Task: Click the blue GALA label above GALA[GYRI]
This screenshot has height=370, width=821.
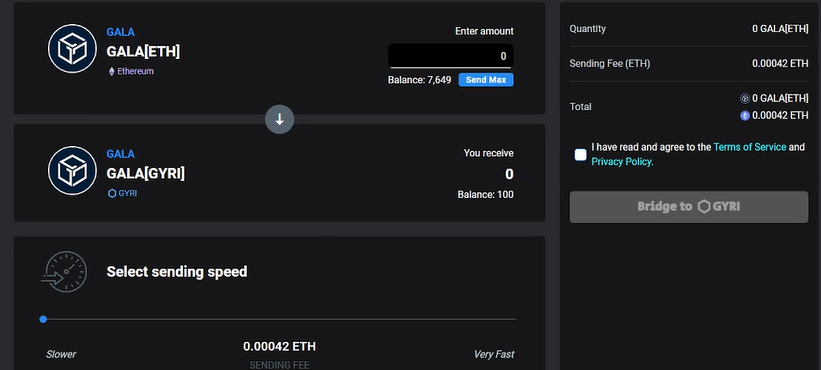Action: pos(120,154)
